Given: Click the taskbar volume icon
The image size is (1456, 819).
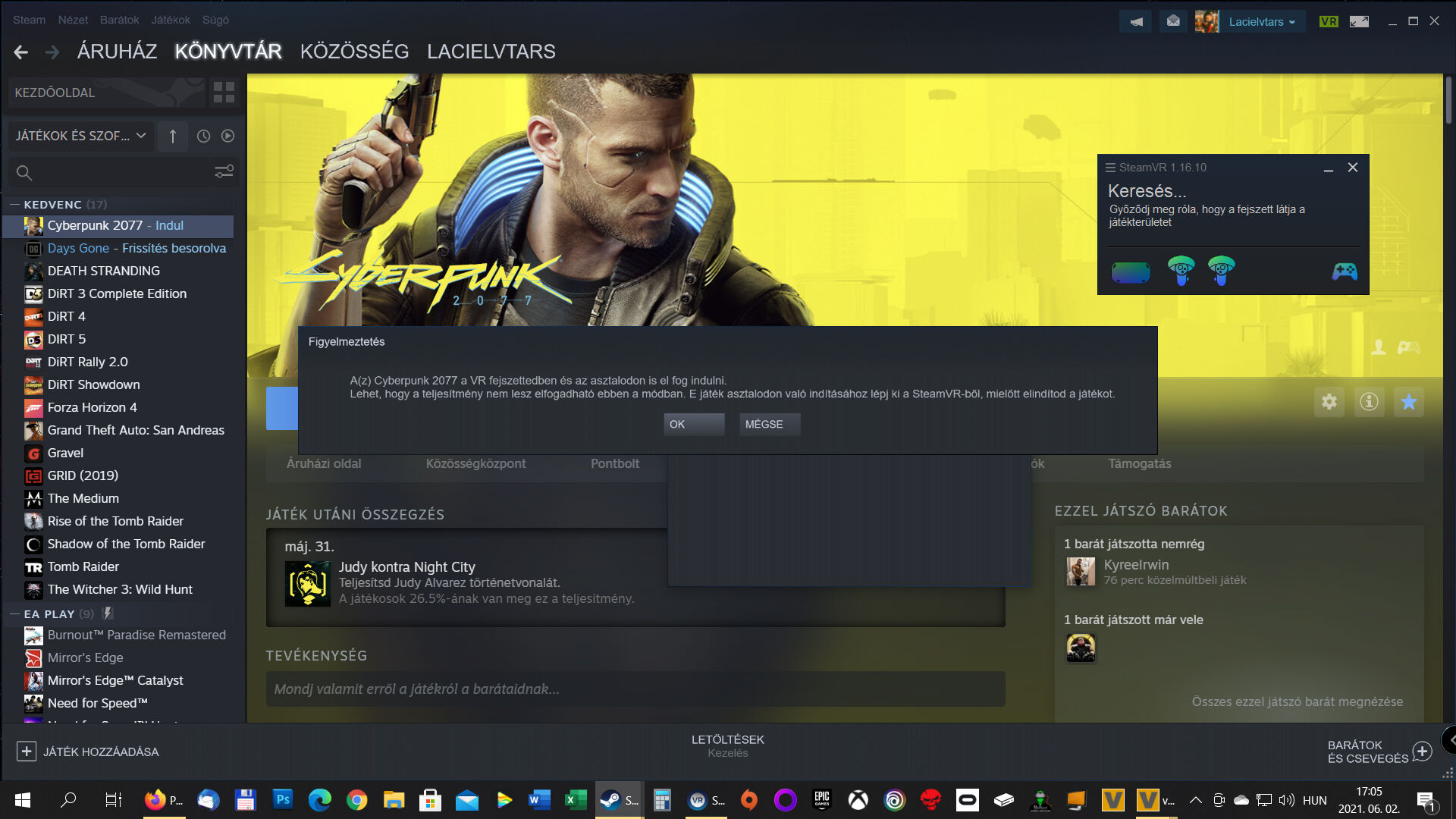Looking at the screenshot, I should coord(1286,800).
